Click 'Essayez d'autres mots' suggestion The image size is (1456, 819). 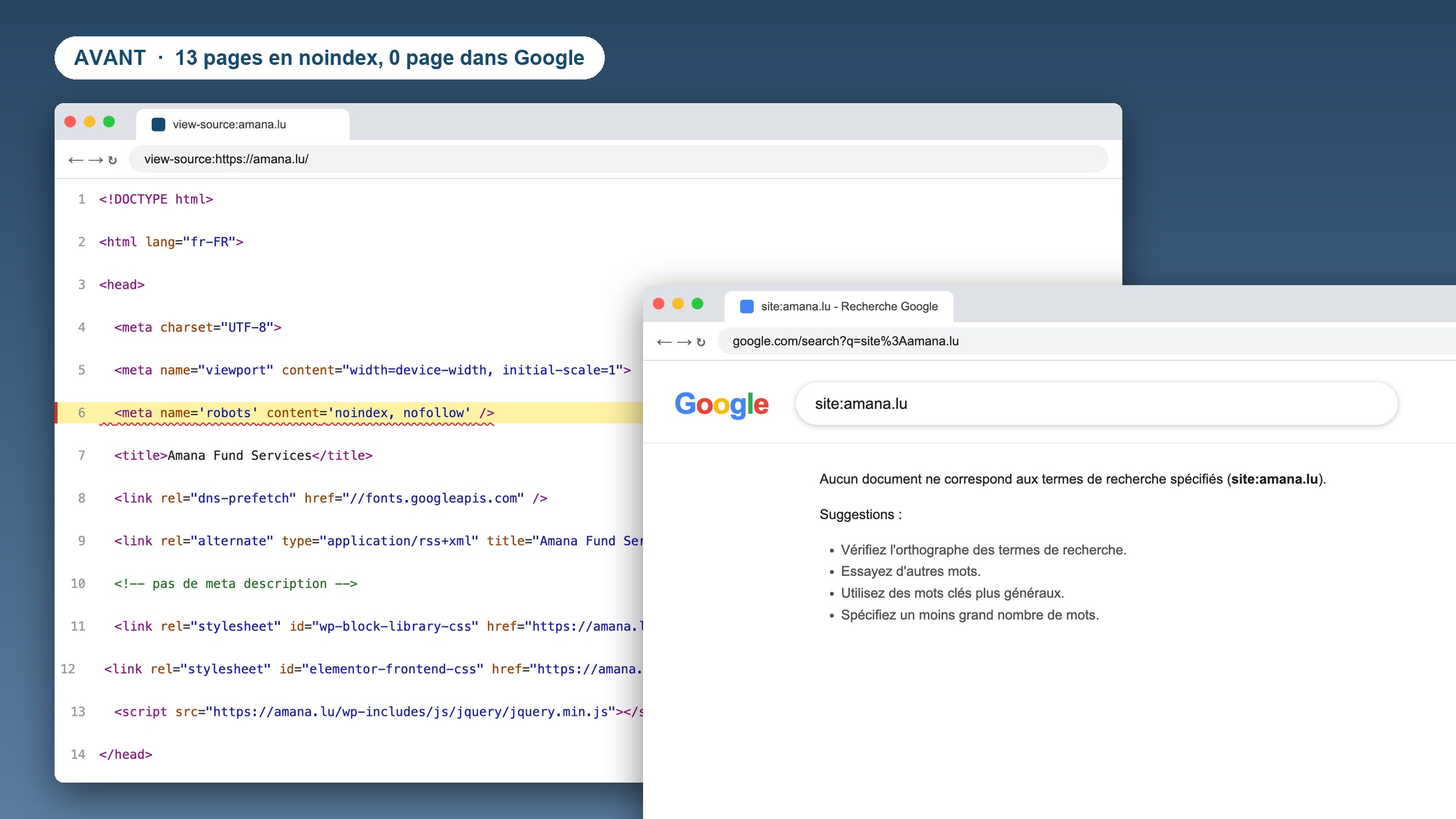coord(911,571)
